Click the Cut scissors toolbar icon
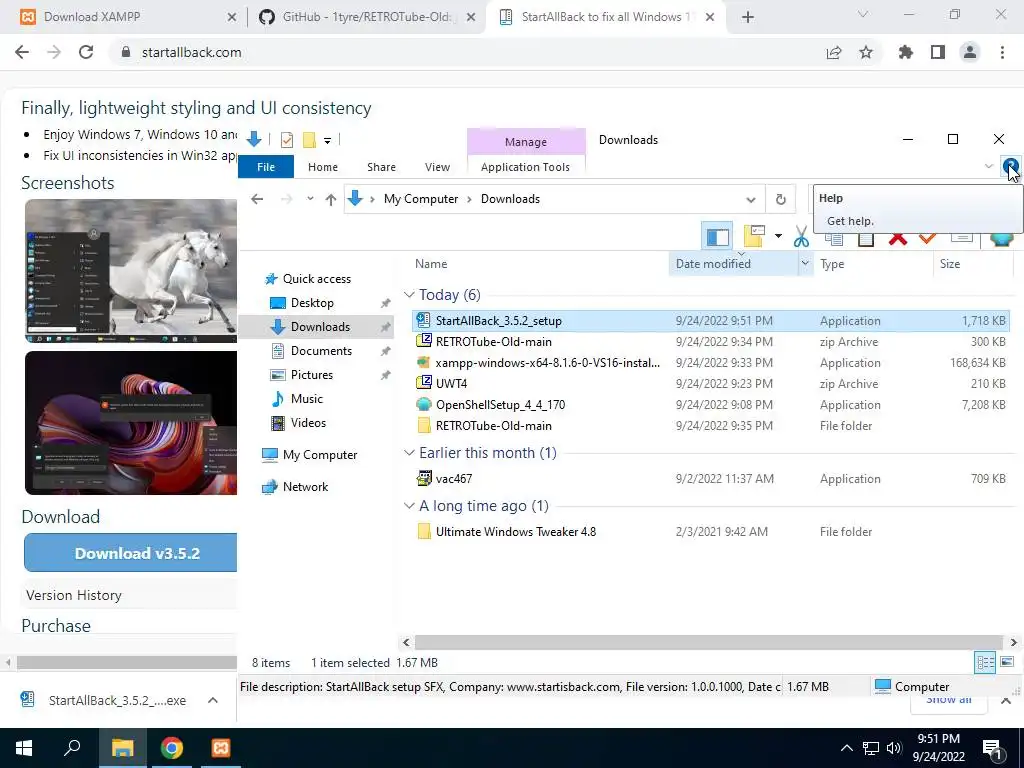This screenshot has width=1024, height=768. [x=801, y=236]
